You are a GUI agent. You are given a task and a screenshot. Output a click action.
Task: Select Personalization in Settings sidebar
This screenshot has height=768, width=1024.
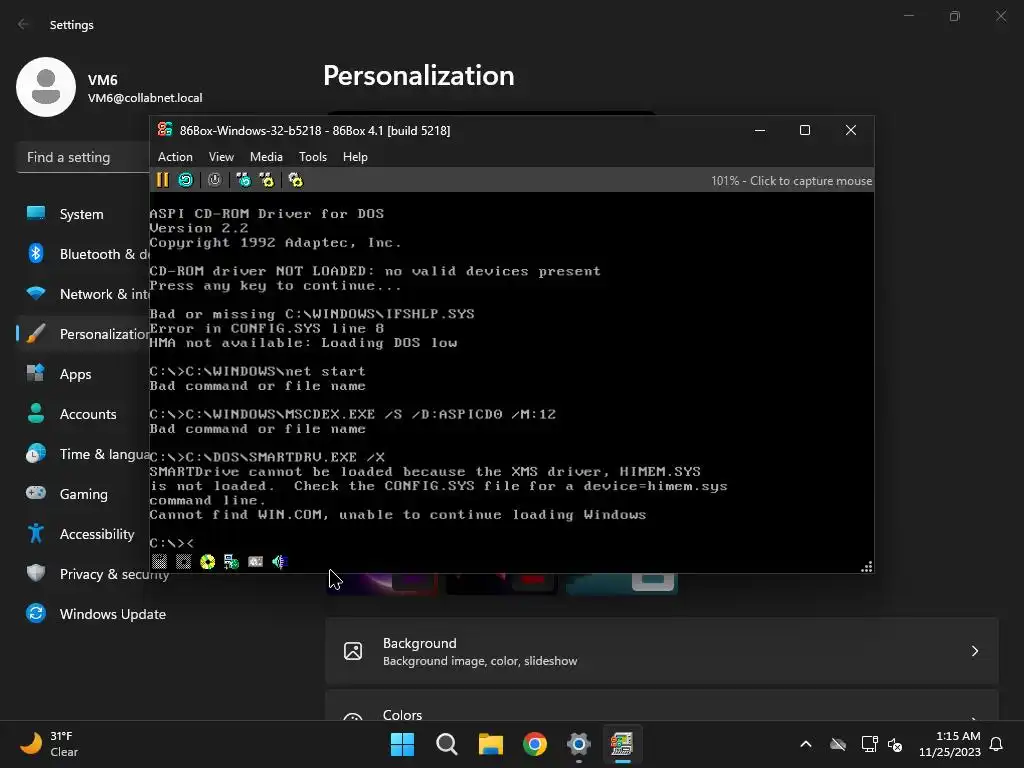[x=84, y=334]
